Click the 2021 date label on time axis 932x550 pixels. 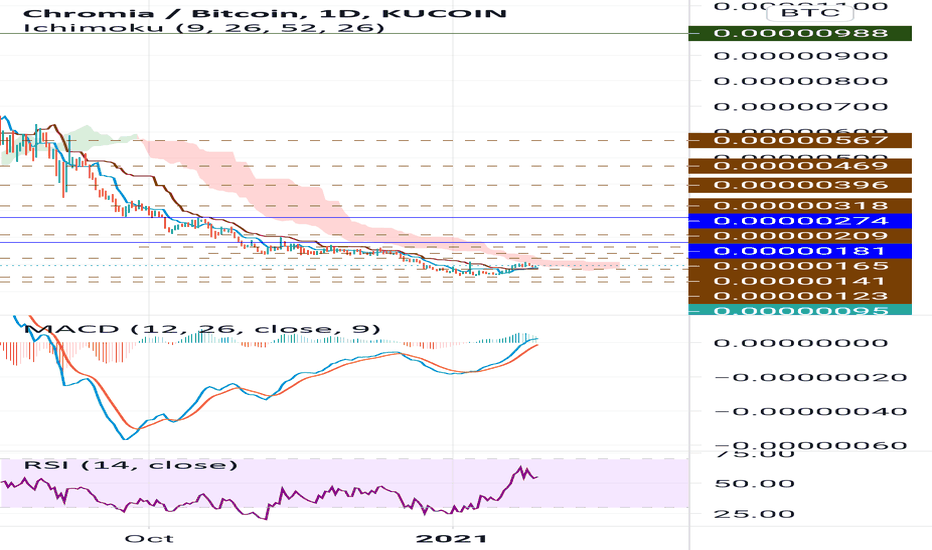(452, 539)
